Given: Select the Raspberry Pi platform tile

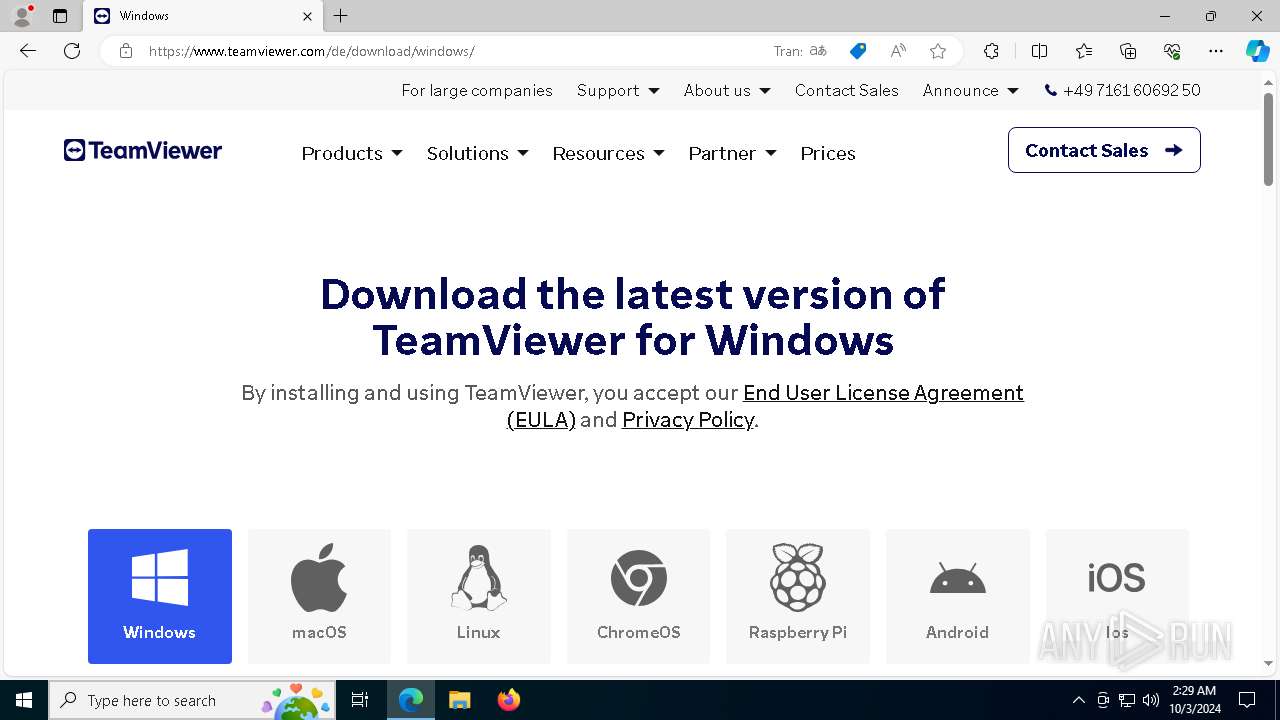Looking at the screenshot, I should [798, 596].
